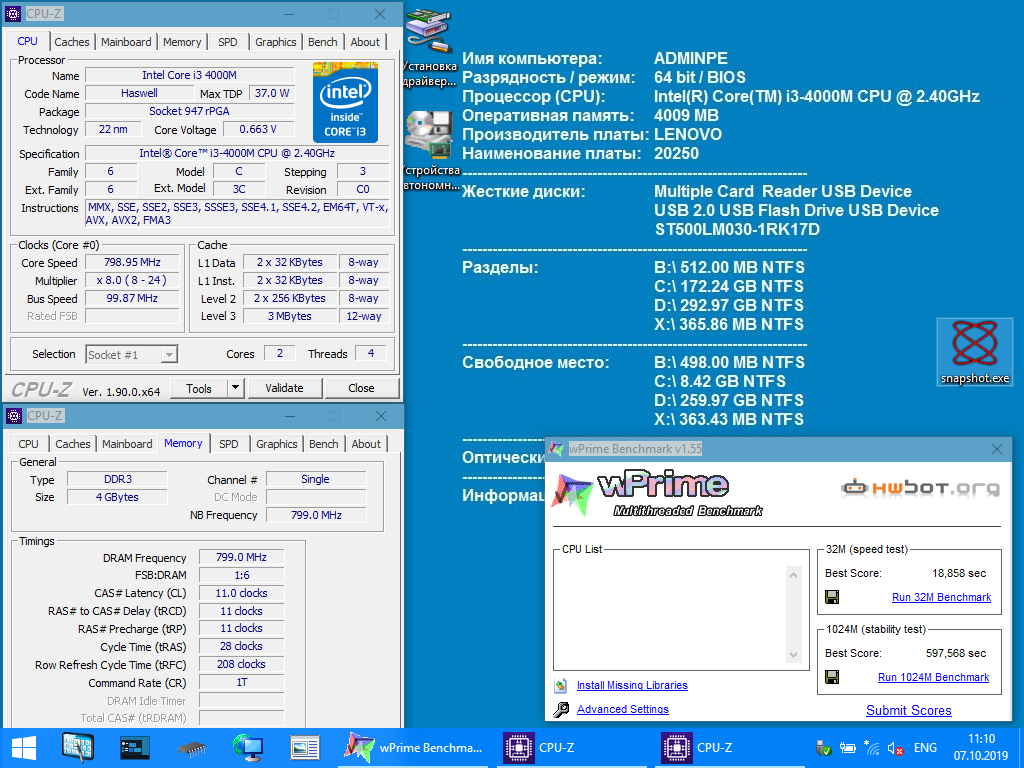The height and width of the screenshot is (768, 1024).
Task: Click the Tools button in CPU-Z
Action: tap(199, 388)
